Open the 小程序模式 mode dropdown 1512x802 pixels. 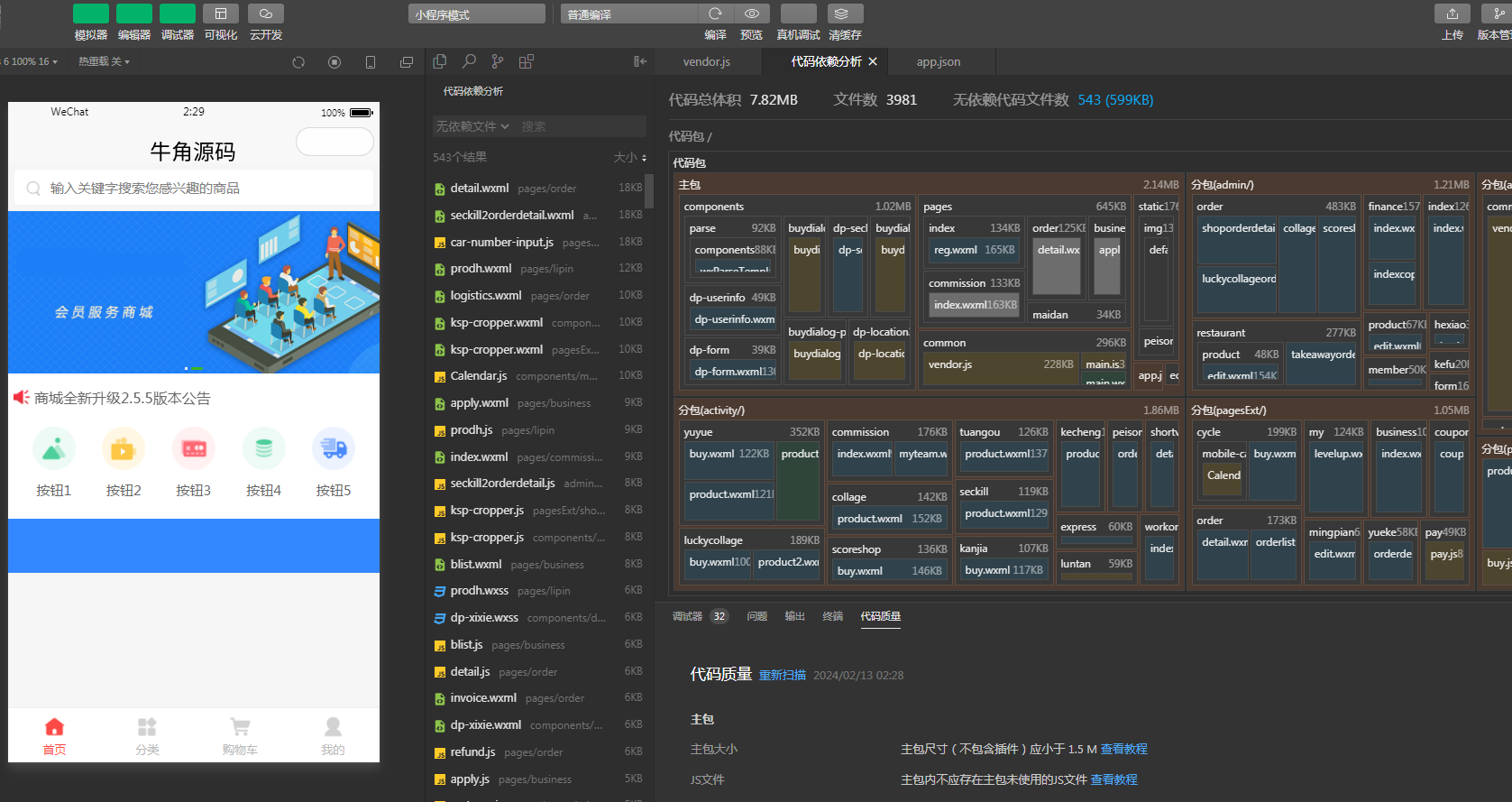(x=477, y=14)
